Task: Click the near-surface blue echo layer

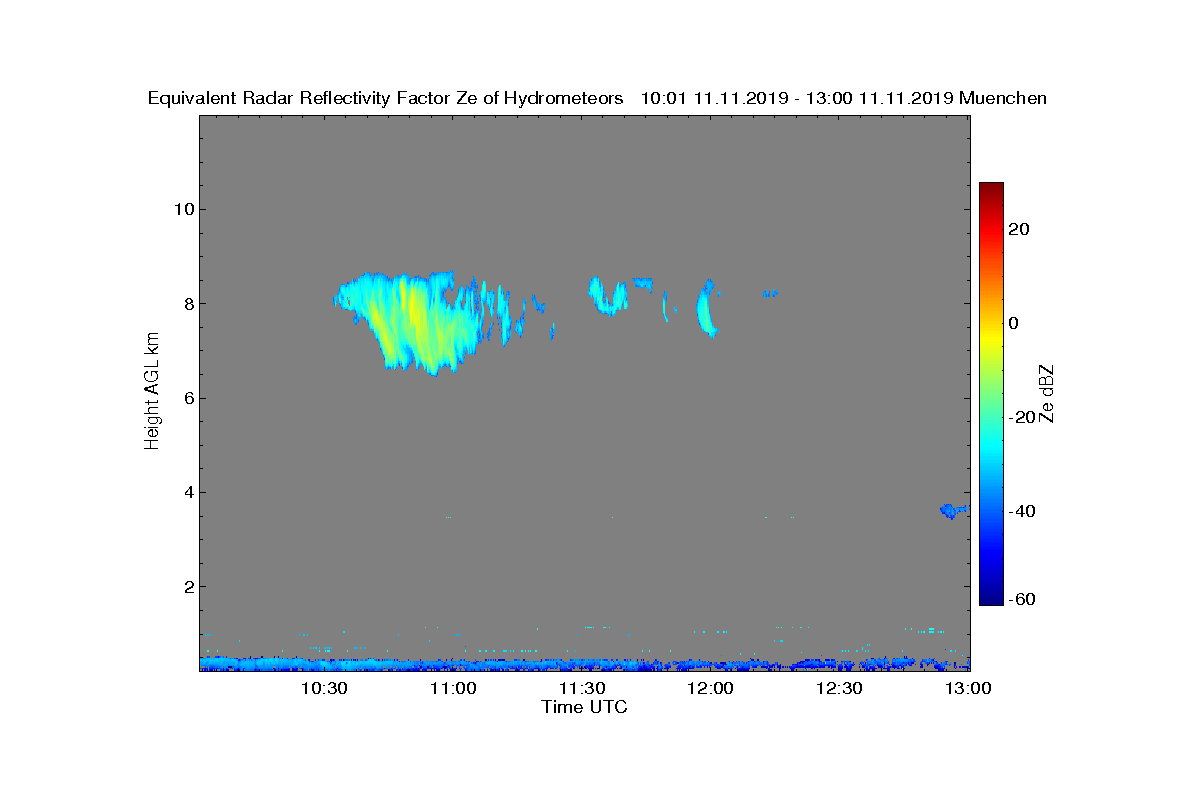Action: pyautogui.click(x=584, y=664)
